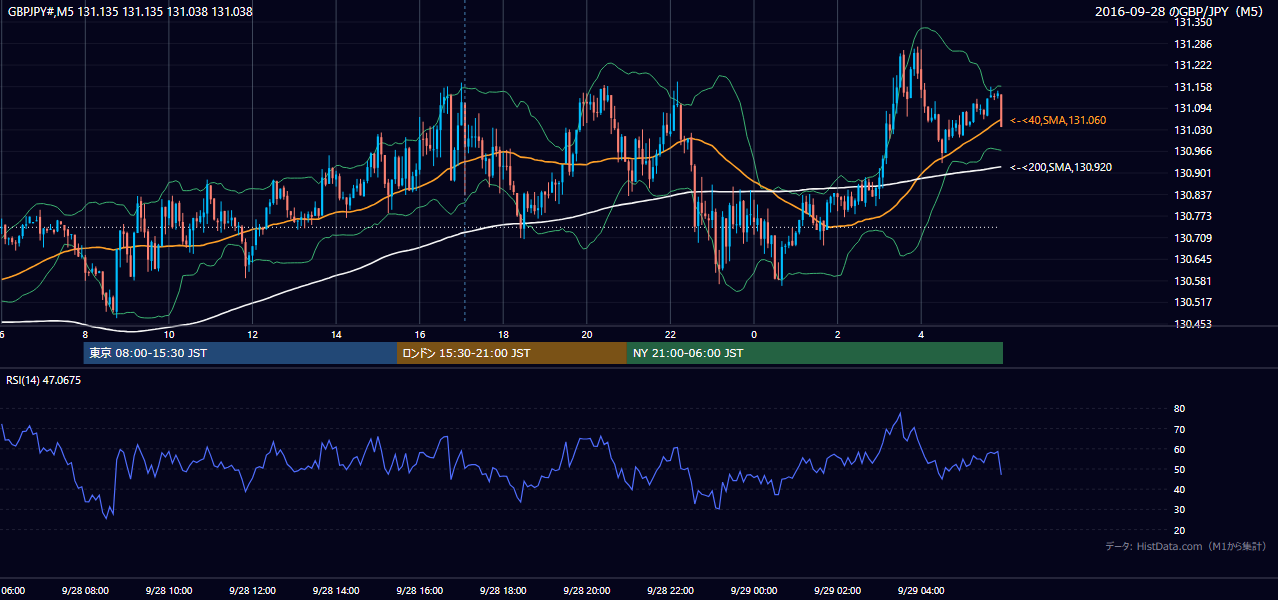The height and width of the screenshot is (600, 1278).
Task: Pick price level 130.901
Action: 1194,173
